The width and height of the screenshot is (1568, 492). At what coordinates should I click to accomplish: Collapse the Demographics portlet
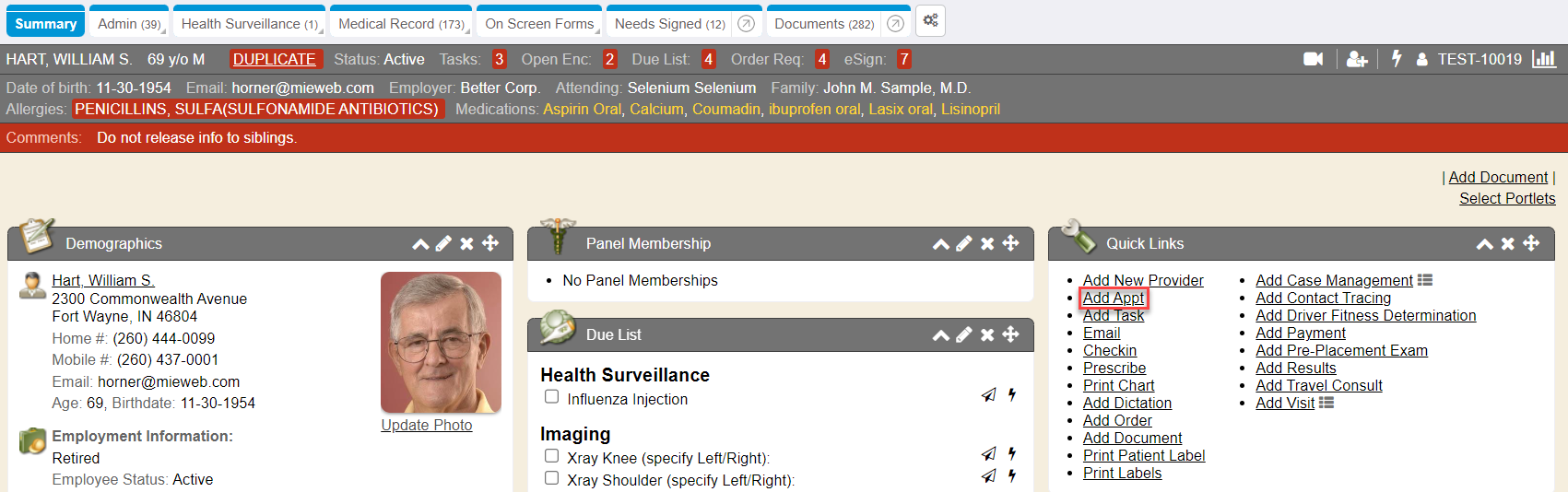(x=420, y=244)
